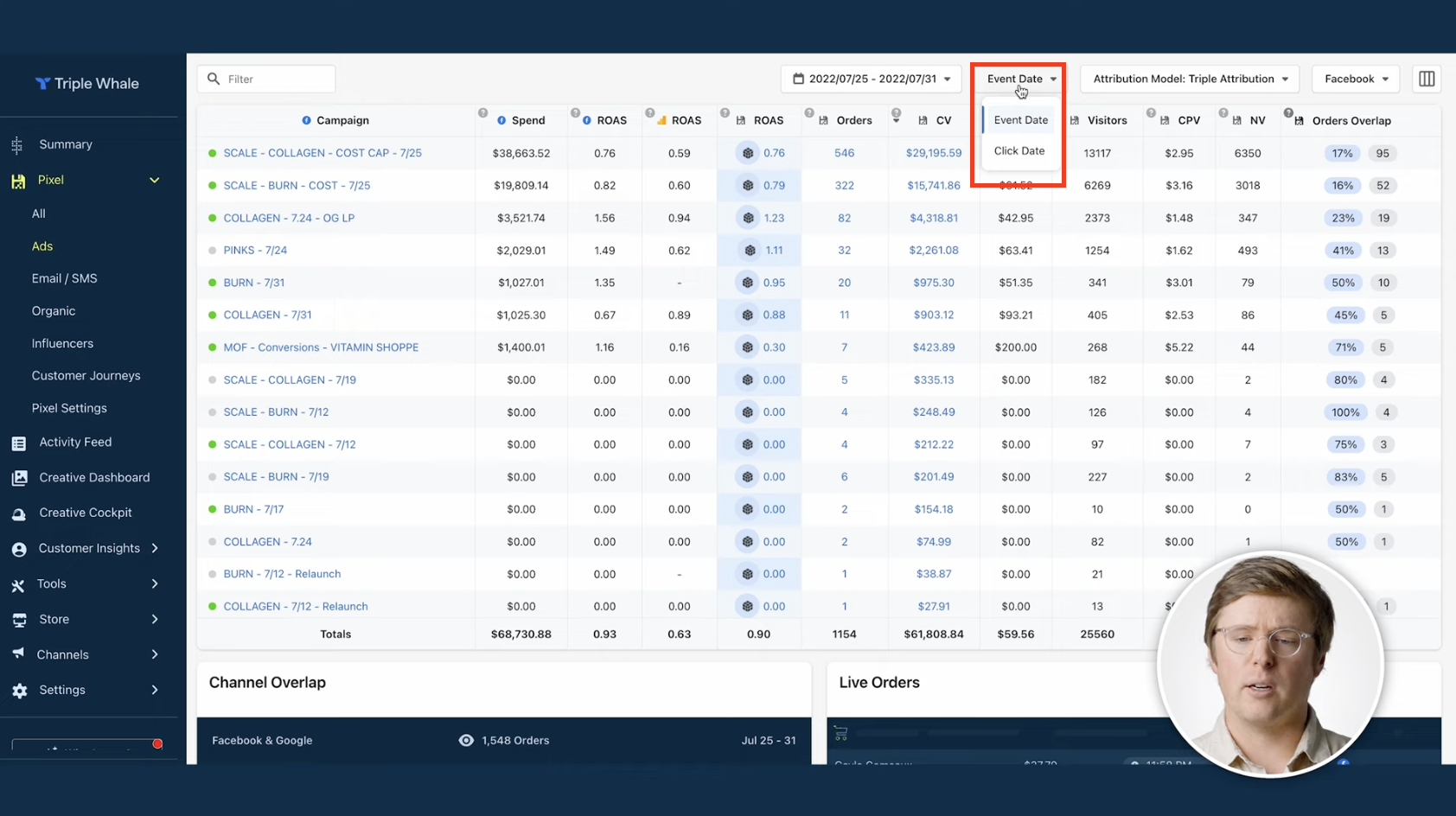This screenshot has width=1456, height=816.
Task: Open the SCALE - COLLAGEN - 7/19 campaign
Action: [x=290, y=379]
